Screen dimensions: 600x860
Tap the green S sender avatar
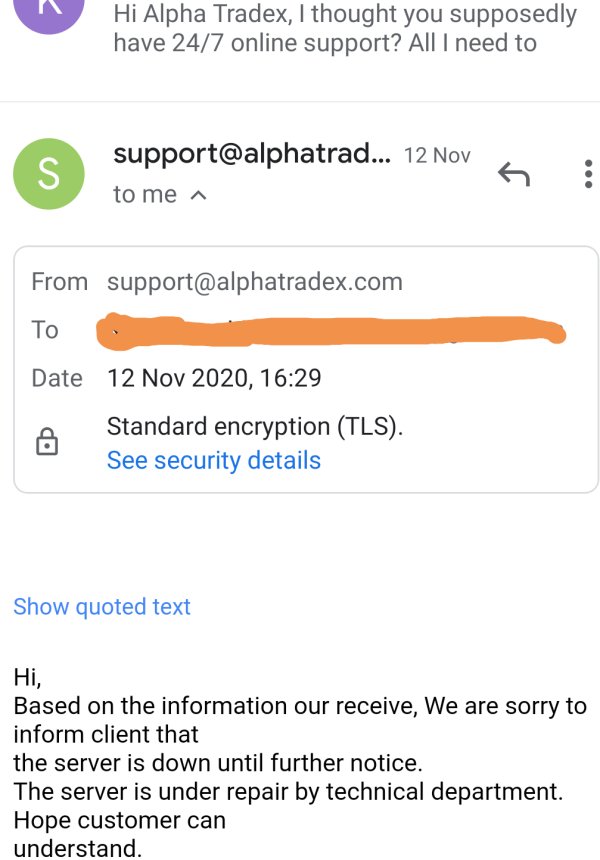[x=49, y=174]
